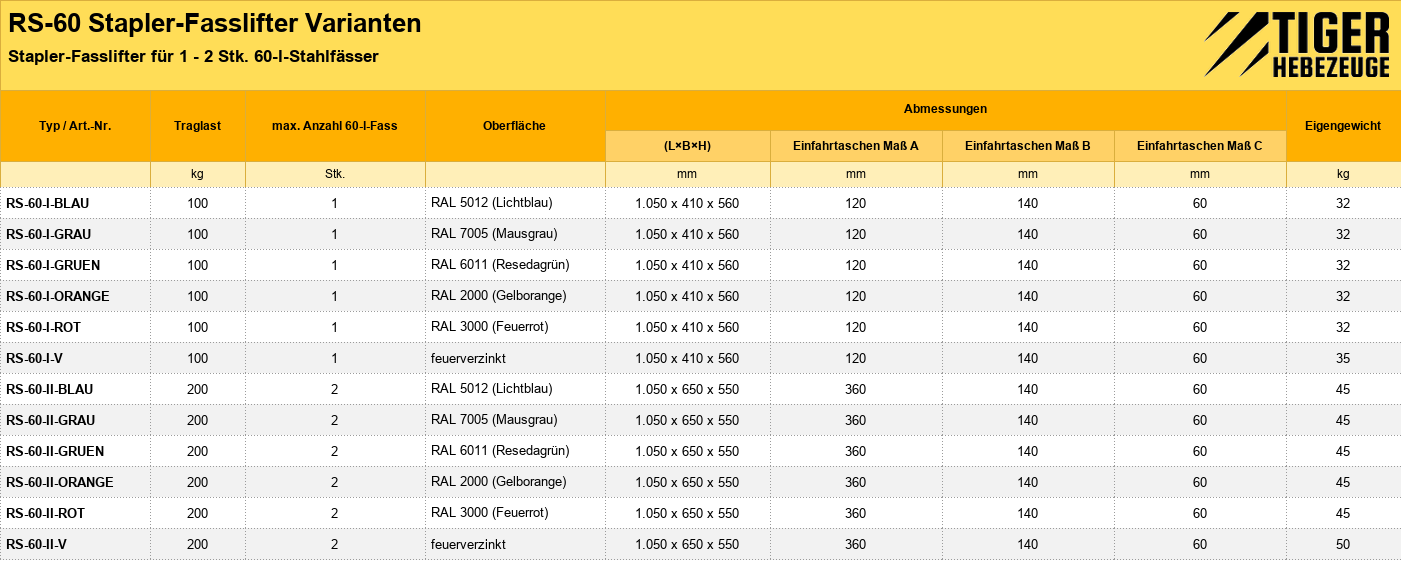Select article RS-60-II-V
The height and width of the screenshot is (567, 1401).
[x=37, y=544]
